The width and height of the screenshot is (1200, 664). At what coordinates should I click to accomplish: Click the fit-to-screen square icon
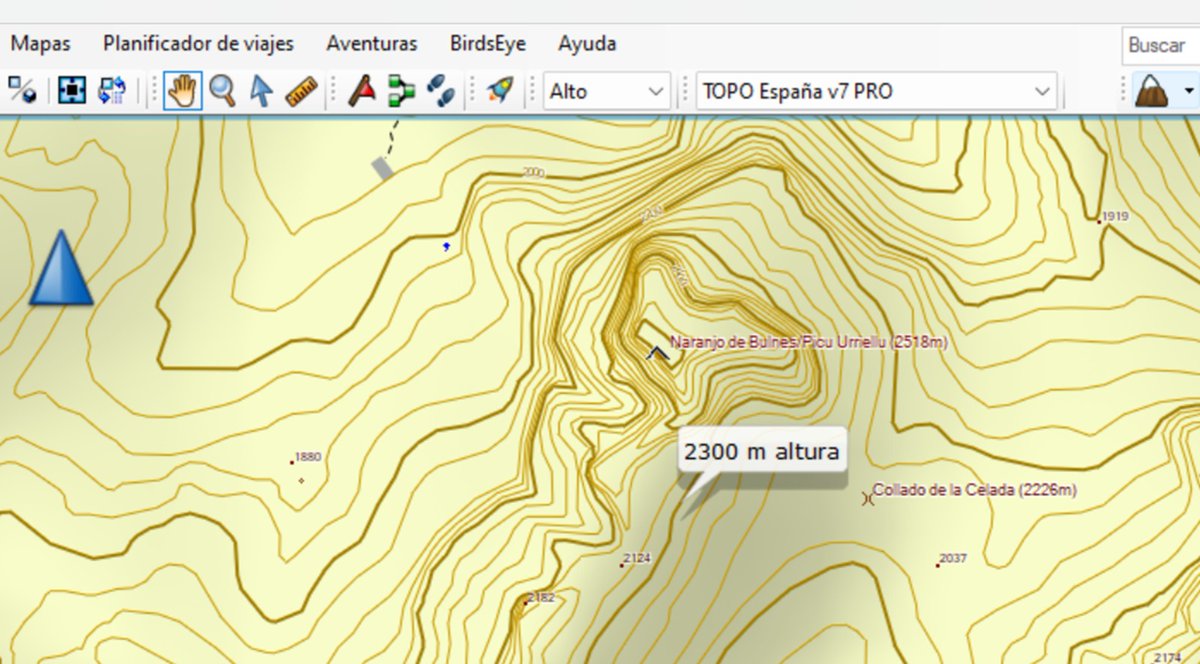tap(72, 91)
